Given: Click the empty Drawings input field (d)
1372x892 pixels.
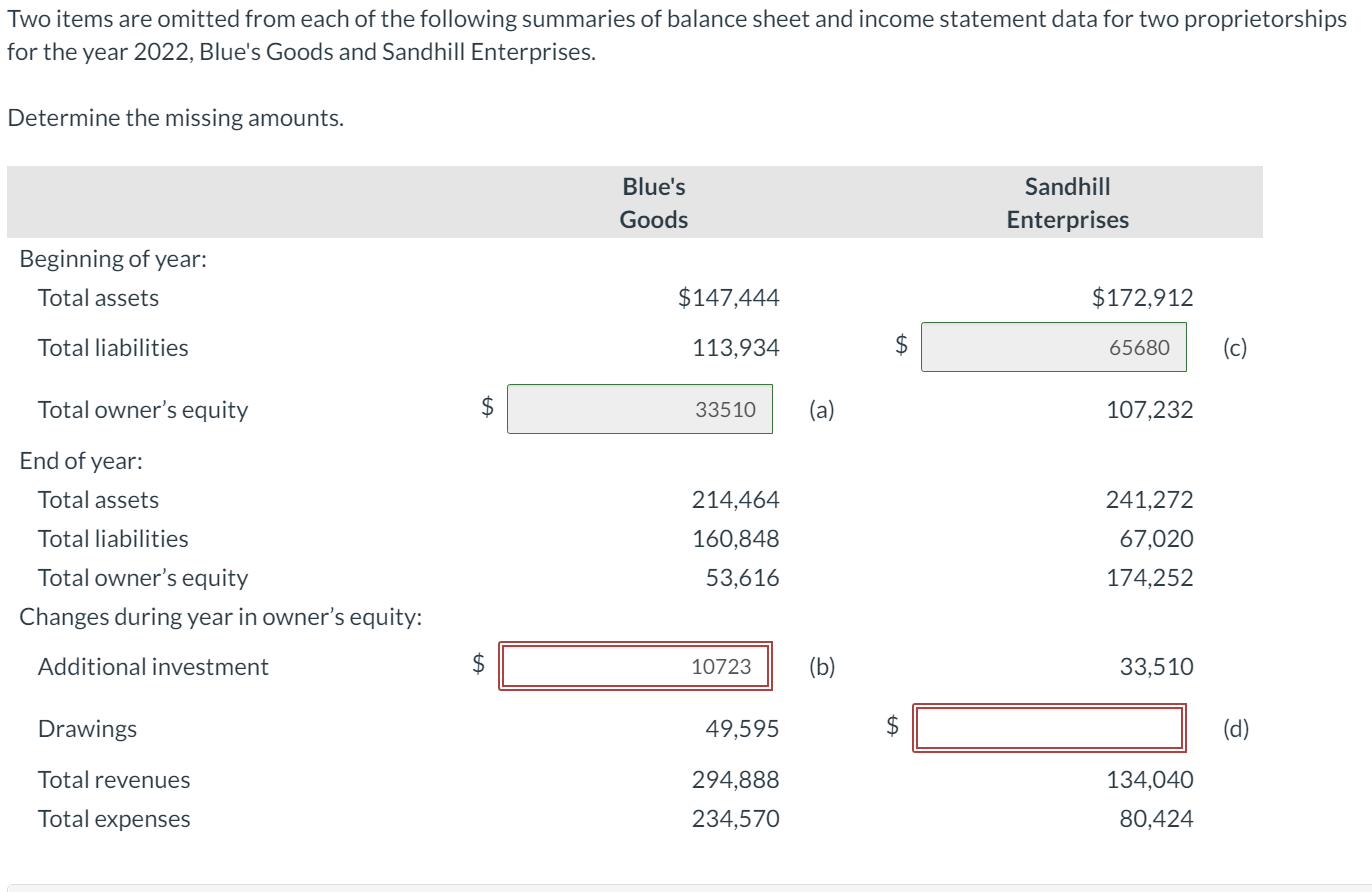Looking at the screenshot, I should (x=1049, y=728).
